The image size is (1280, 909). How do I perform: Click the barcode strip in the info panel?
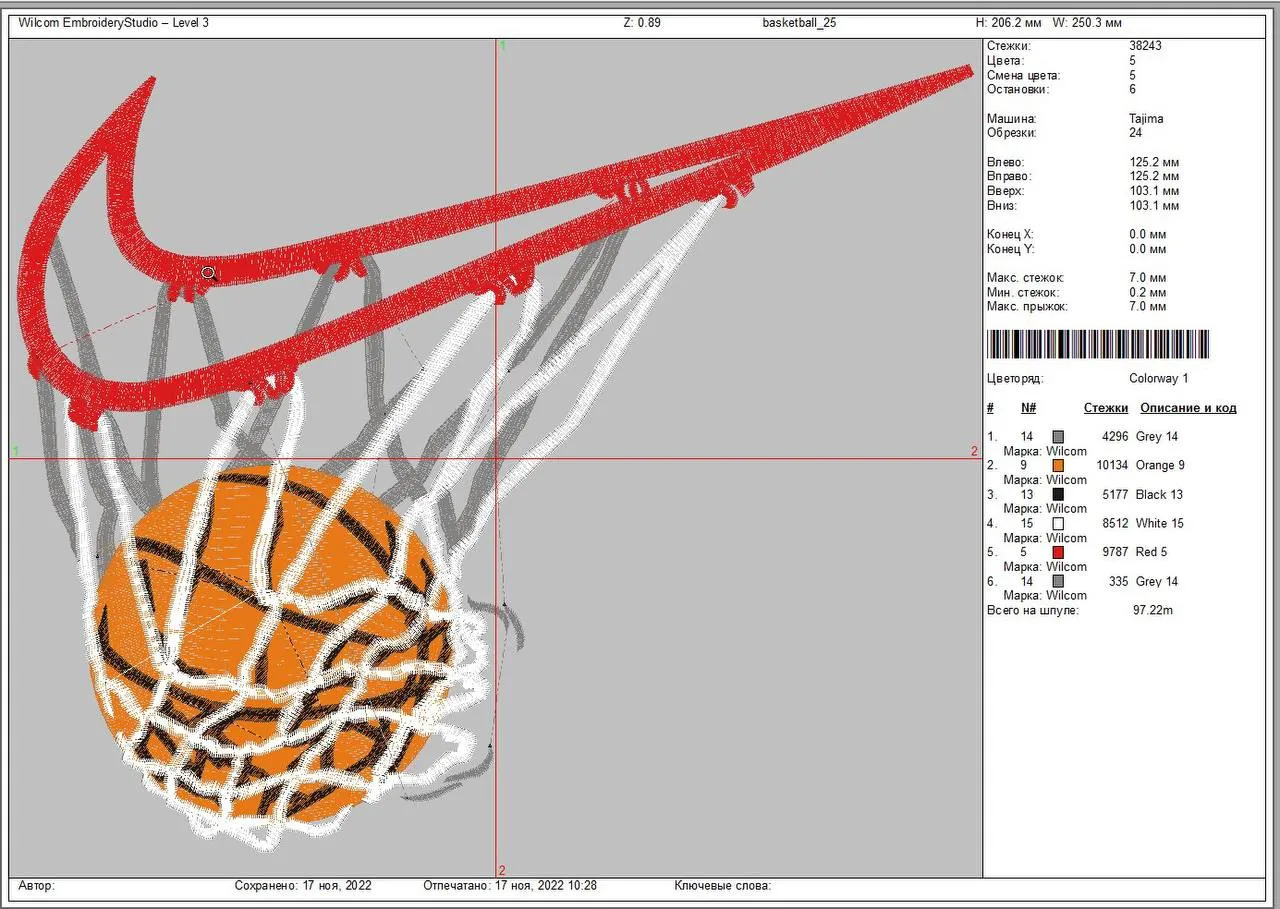point(1098,344)
